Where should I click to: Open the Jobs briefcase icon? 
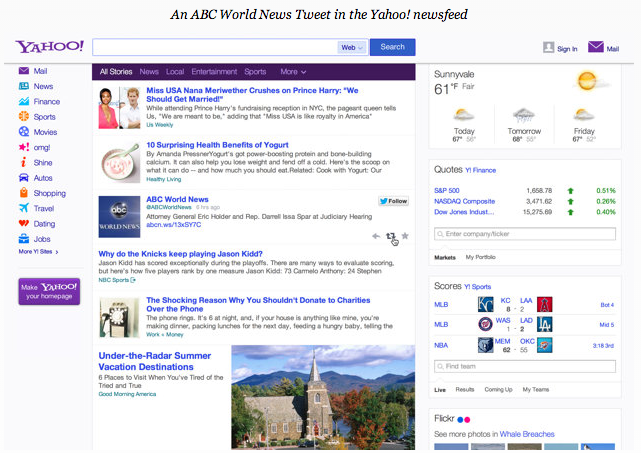pos(24,238)
